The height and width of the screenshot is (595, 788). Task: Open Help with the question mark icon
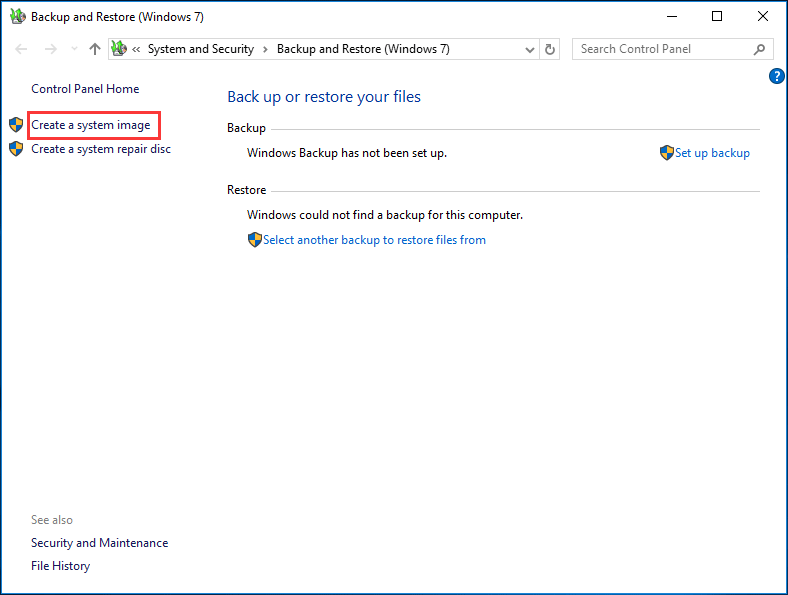(776, 76)
